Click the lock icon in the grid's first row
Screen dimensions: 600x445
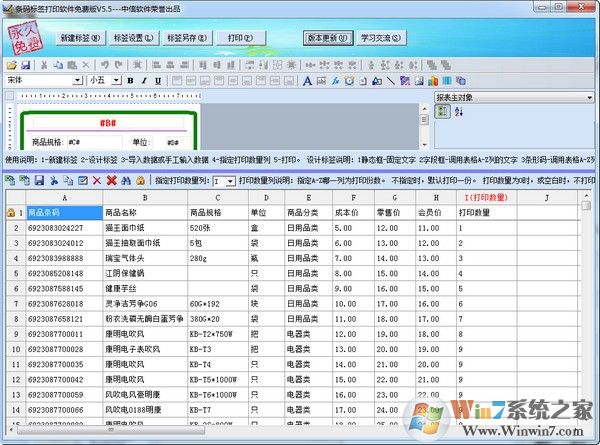pos(11,213)
